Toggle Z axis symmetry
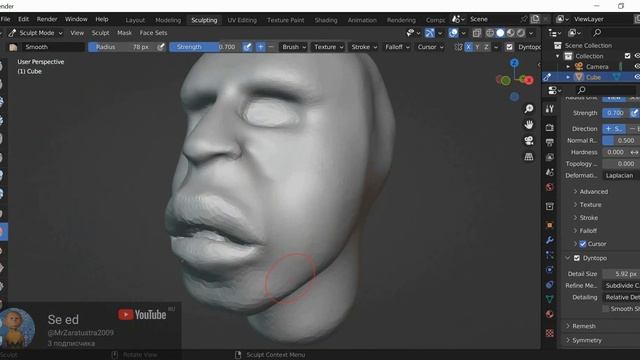The image size is (640, 360). tap(486, 47)
